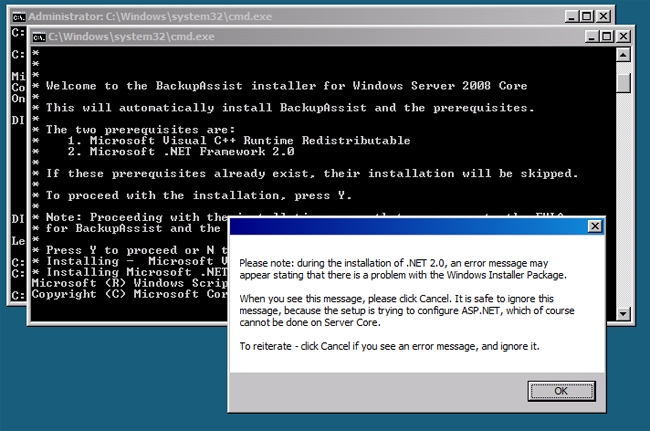Screen dimensions: 650x431
Task: Click the scrollbar thumb in front cmd window
Action: [623, 83]
